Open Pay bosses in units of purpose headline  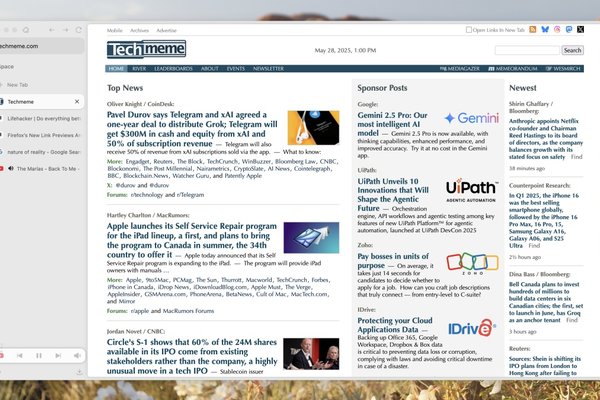(393, 261)
